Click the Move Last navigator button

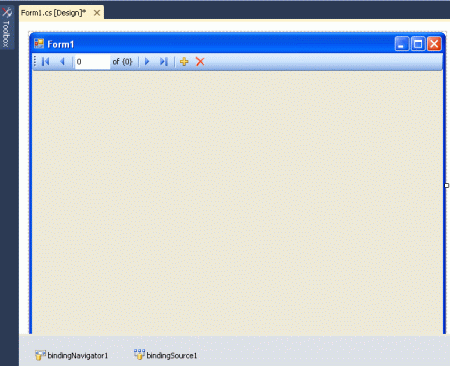coord(164,62)
